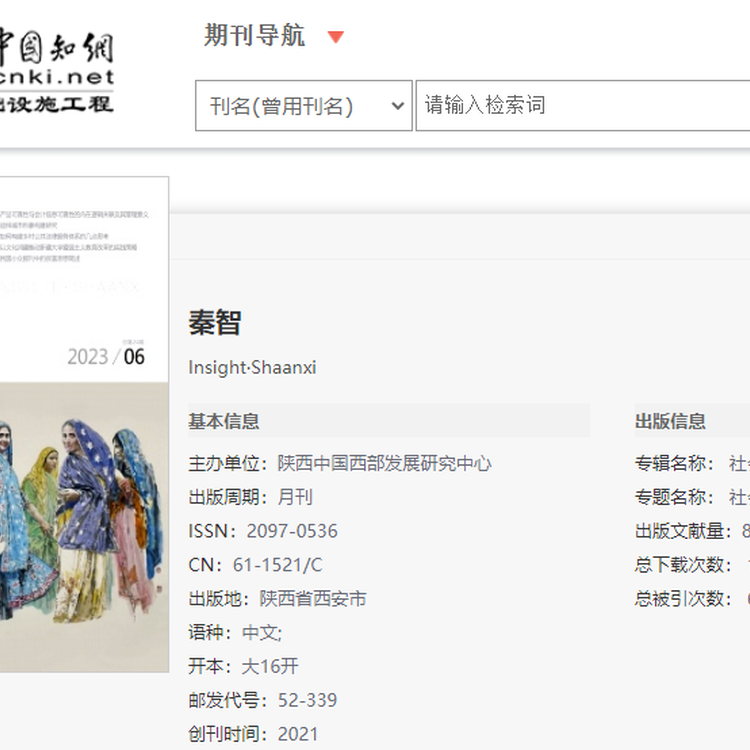
Task: Open 期刊导航 navigation menu
Action: coord(254,35)
